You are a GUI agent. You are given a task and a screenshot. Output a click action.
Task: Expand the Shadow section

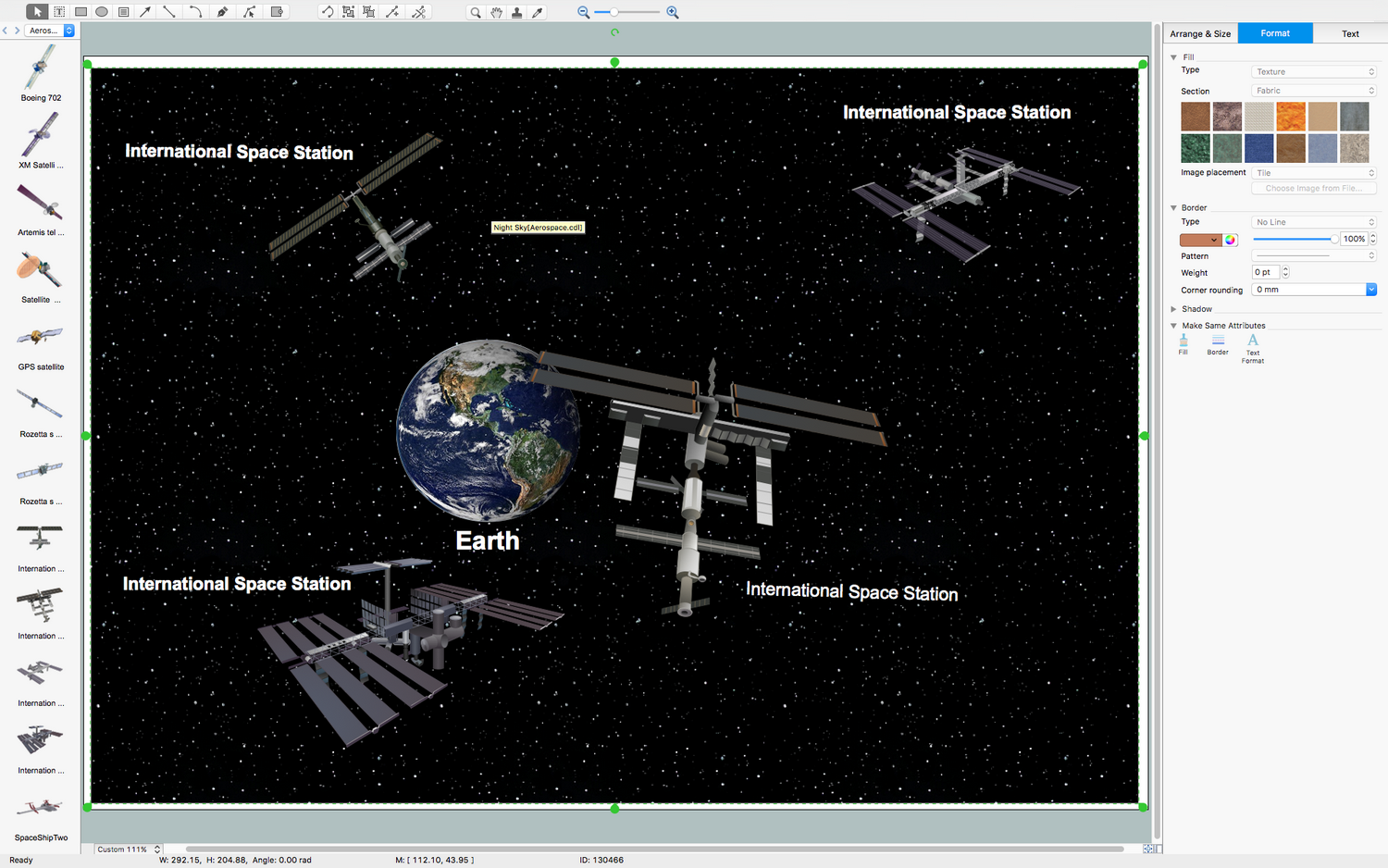tap(1173, 309)
